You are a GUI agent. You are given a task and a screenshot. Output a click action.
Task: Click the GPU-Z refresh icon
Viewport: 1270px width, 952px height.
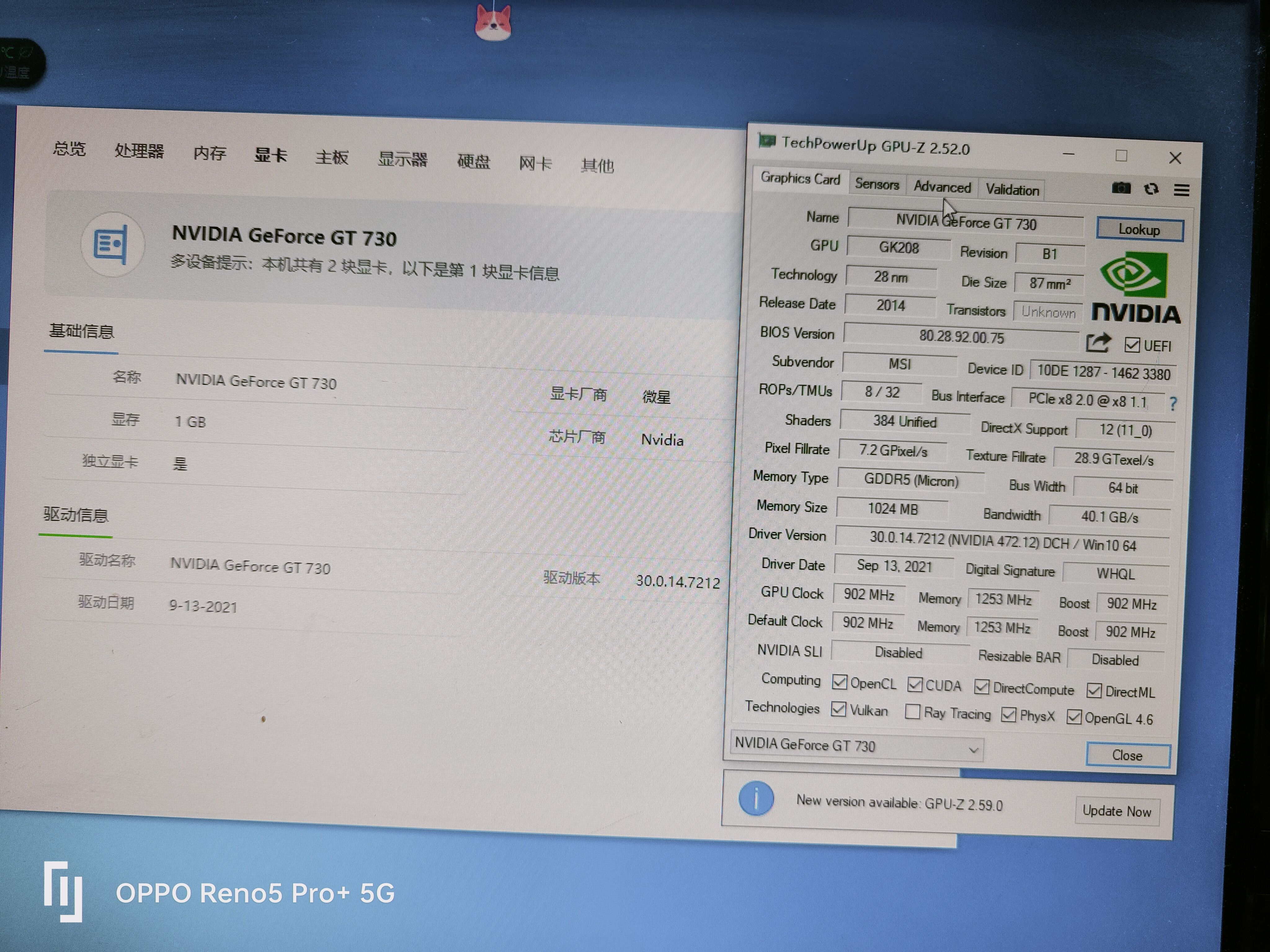coord(1151,189)
